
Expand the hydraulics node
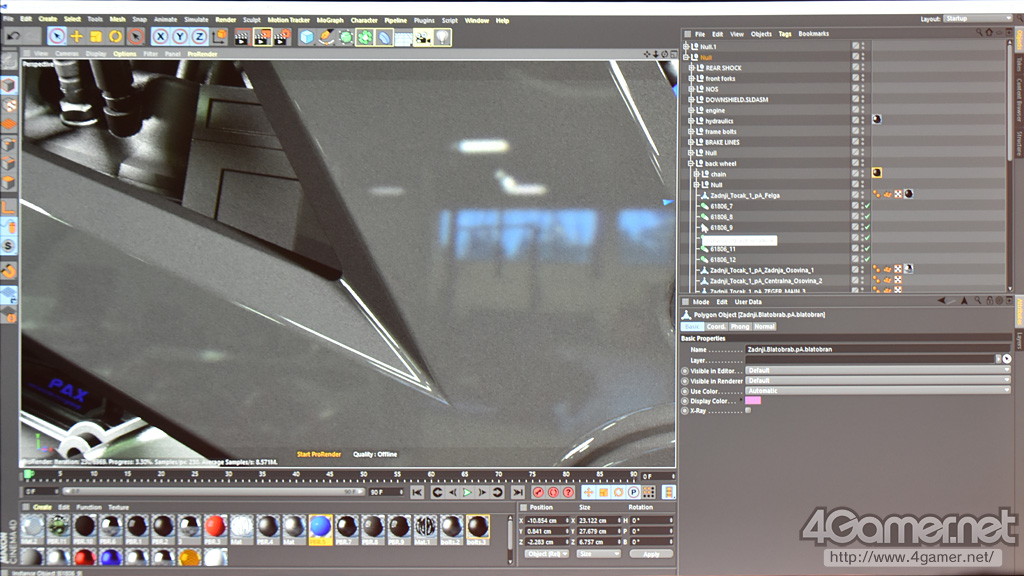click(x=691, y=121)
